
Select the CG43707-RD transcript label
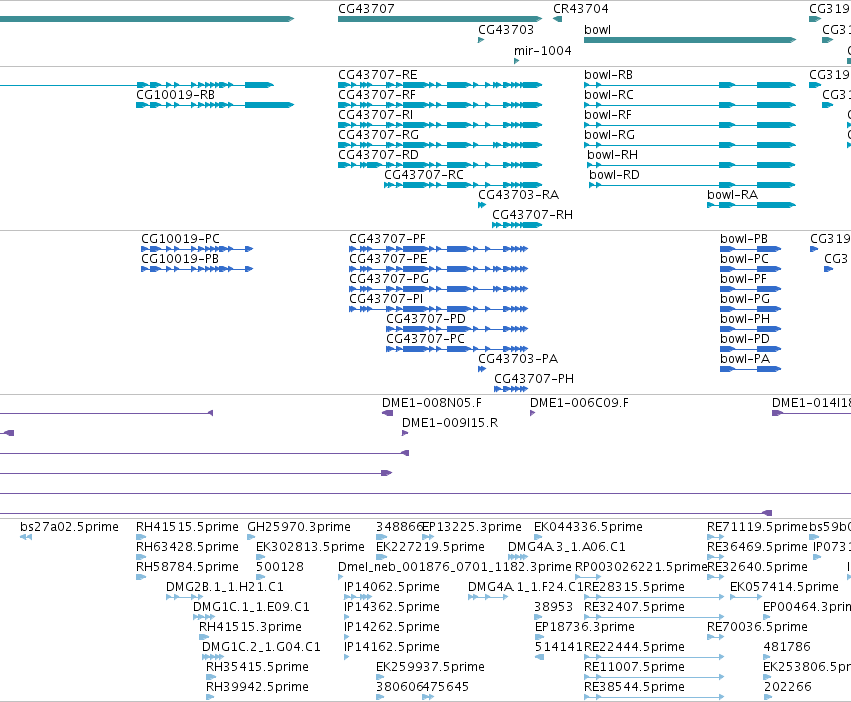[x=378, y=155]
